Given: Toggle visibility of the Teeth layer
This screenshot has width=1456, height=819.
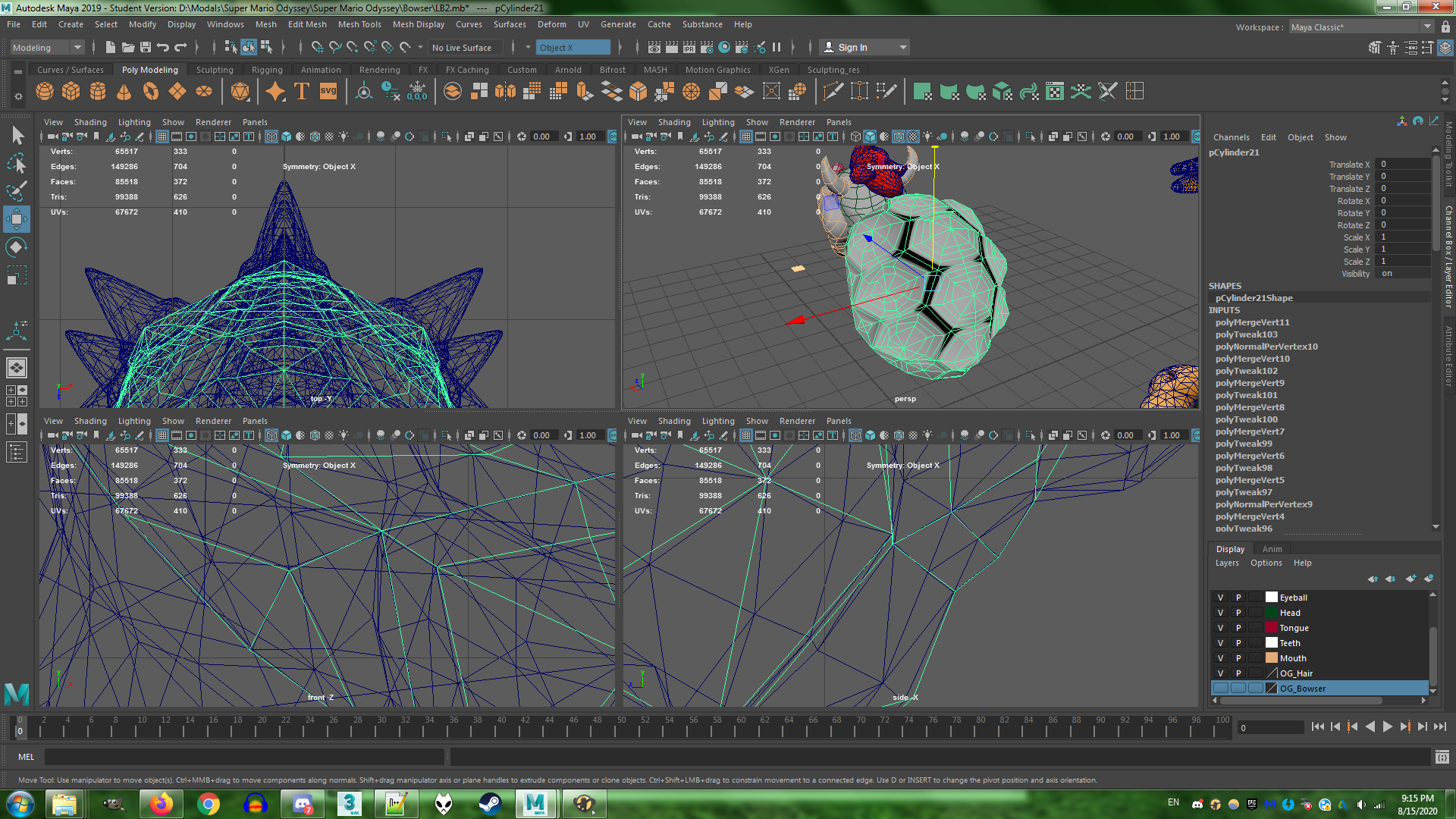Looking at the screenshot, I should coord(1220,643).
